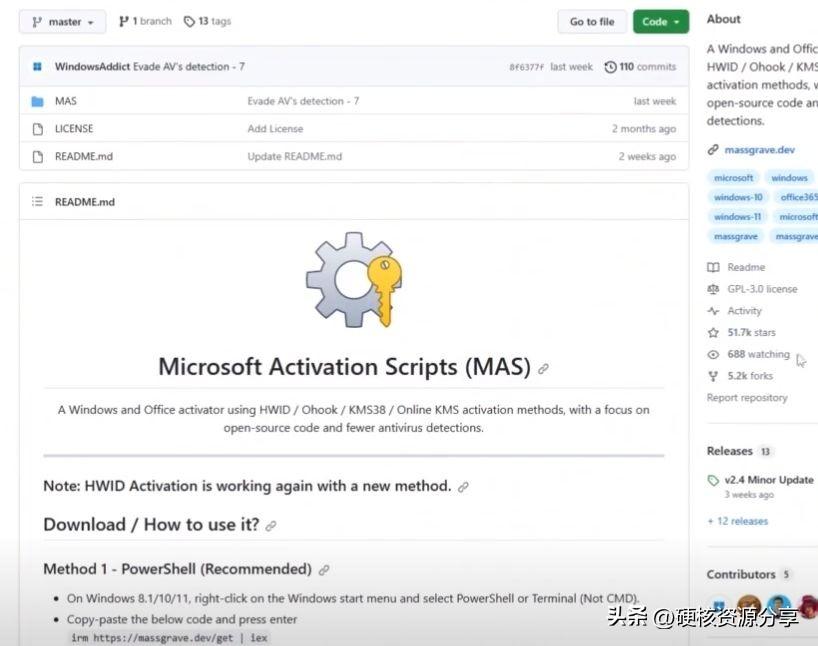
Task: Click the clock history icon
Action: click(610, 67)
